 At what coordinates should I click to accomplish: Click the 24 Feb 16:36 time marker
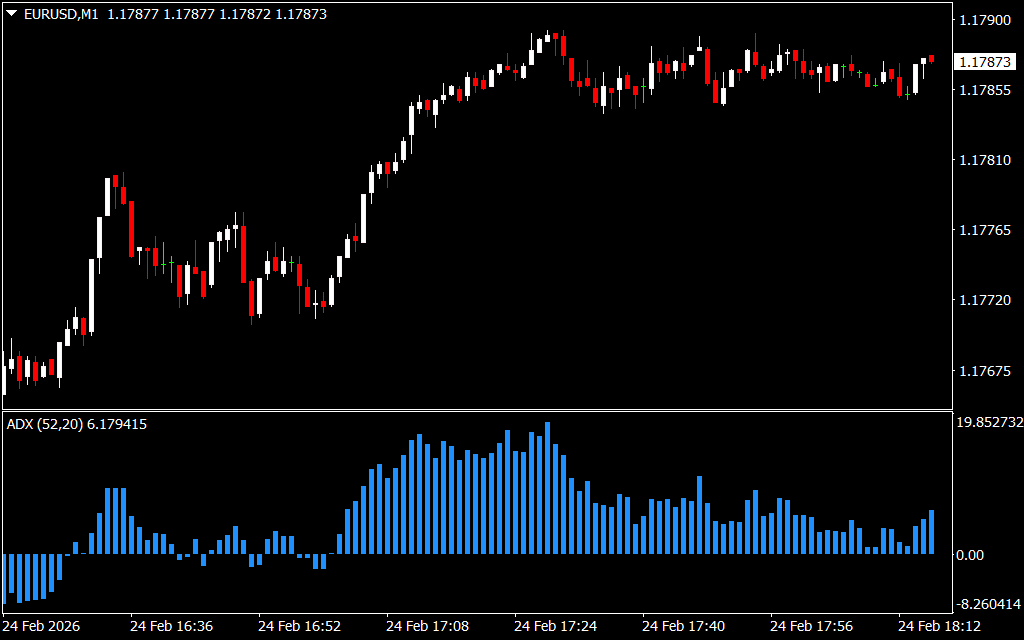click(x=171, y=626)
